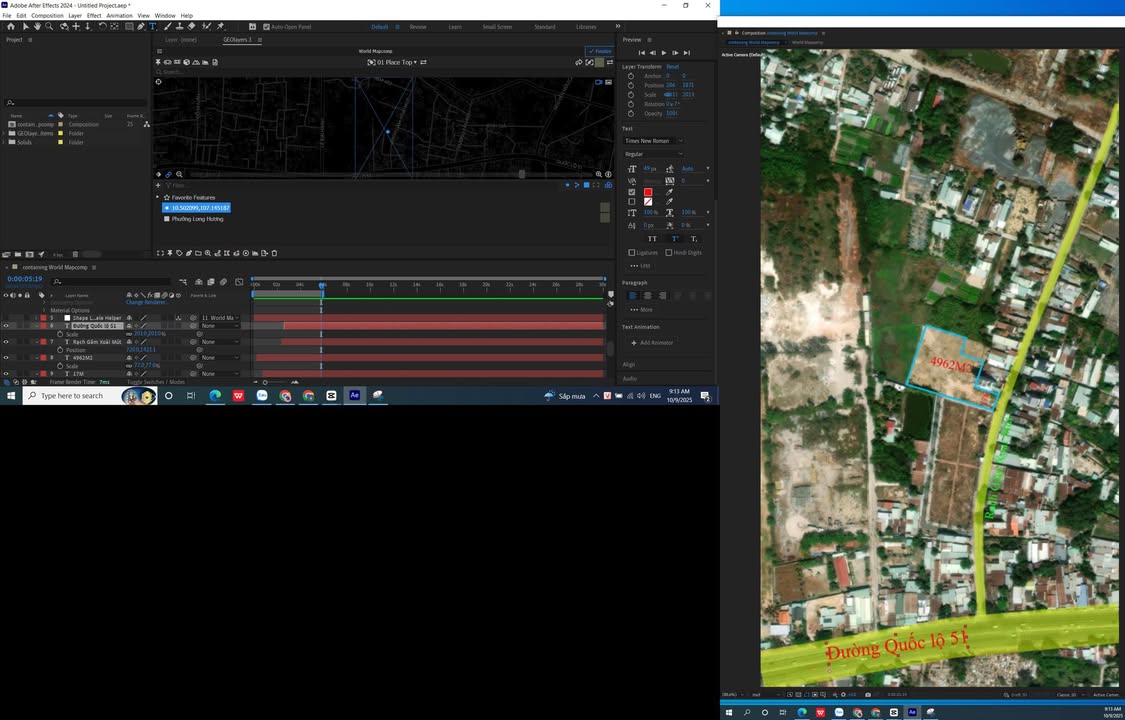Select the Hand tool in toolbar
The width and height of the screenshot is (1125, 720).
(37, 26)
